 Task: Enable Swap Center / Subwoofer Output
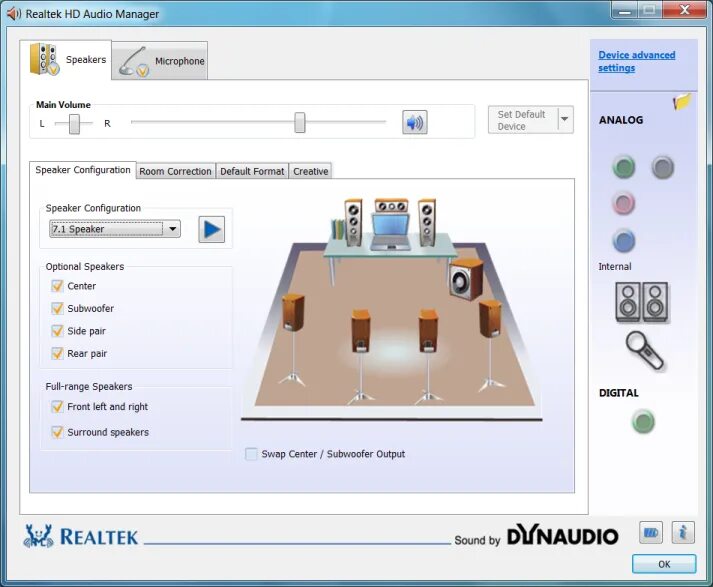[251, 454]
